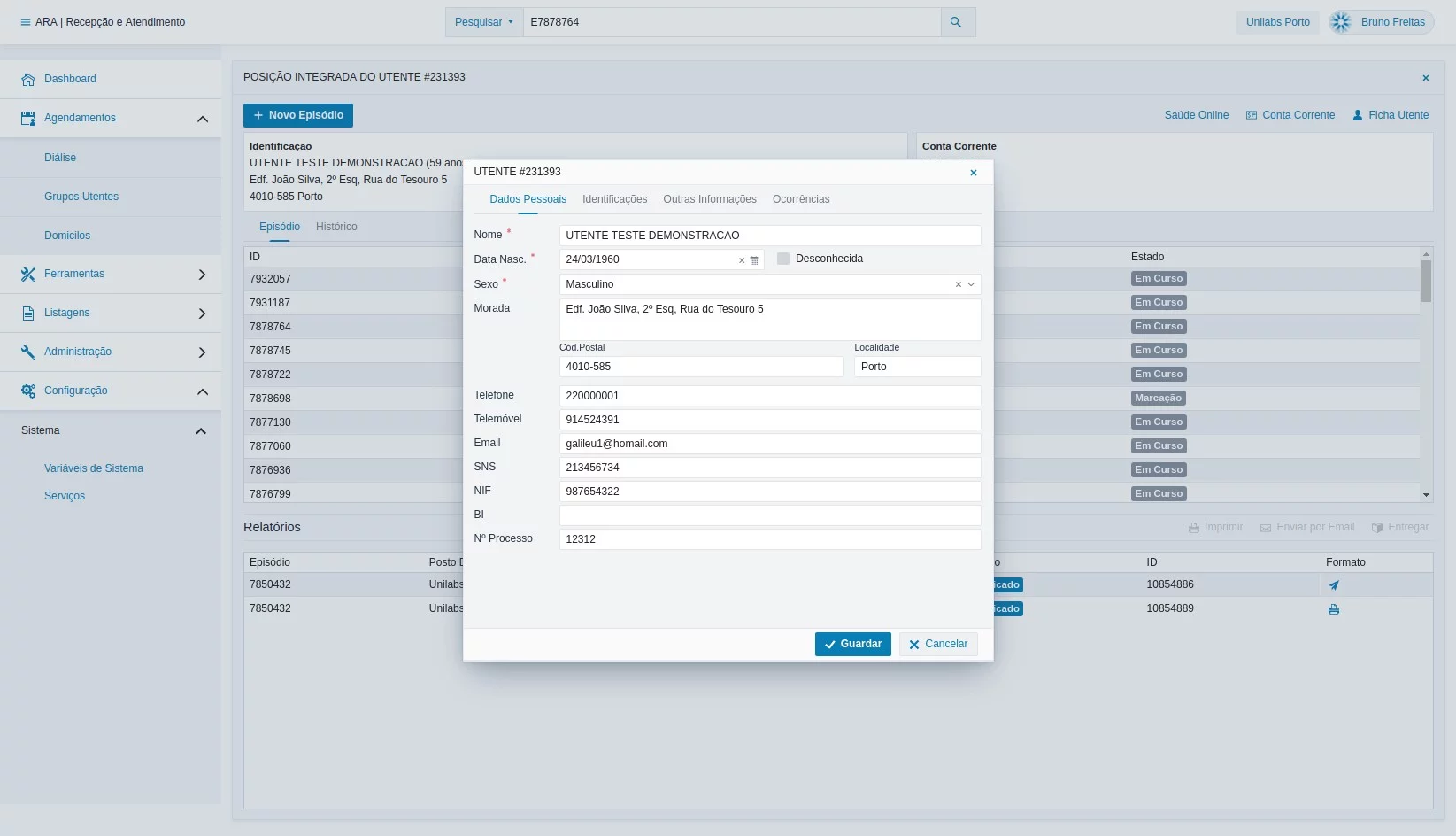Clear the Data Nasc. date value

[x=742, y=260]
